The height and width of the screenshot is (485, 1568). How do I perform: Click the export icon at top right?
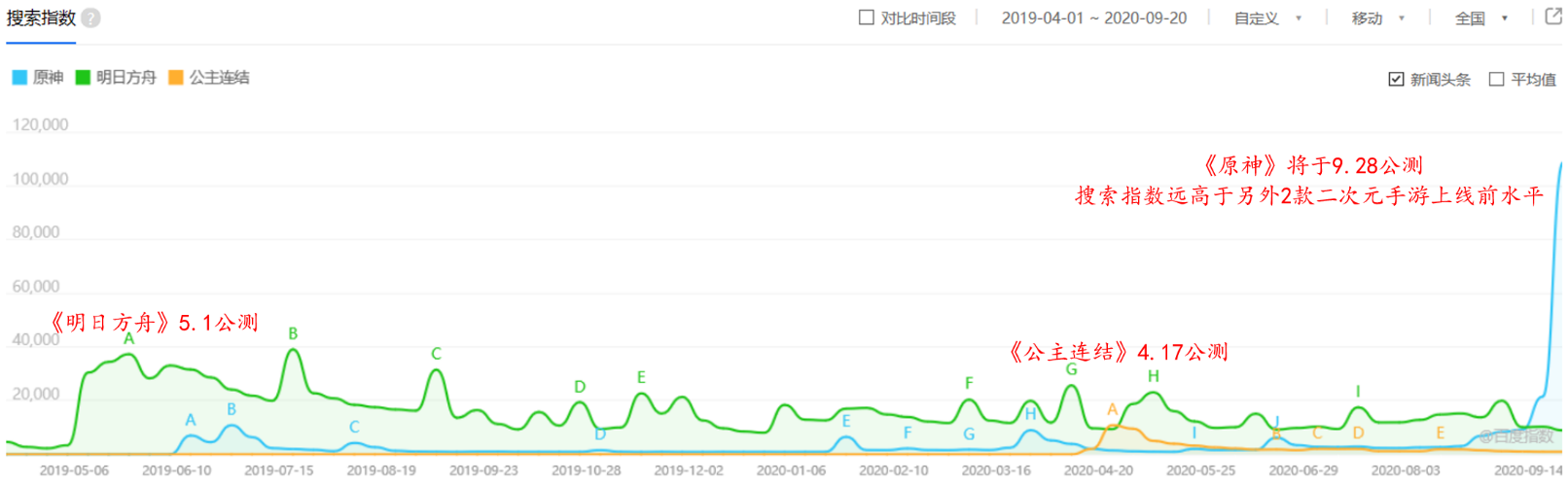point(1553,17)
